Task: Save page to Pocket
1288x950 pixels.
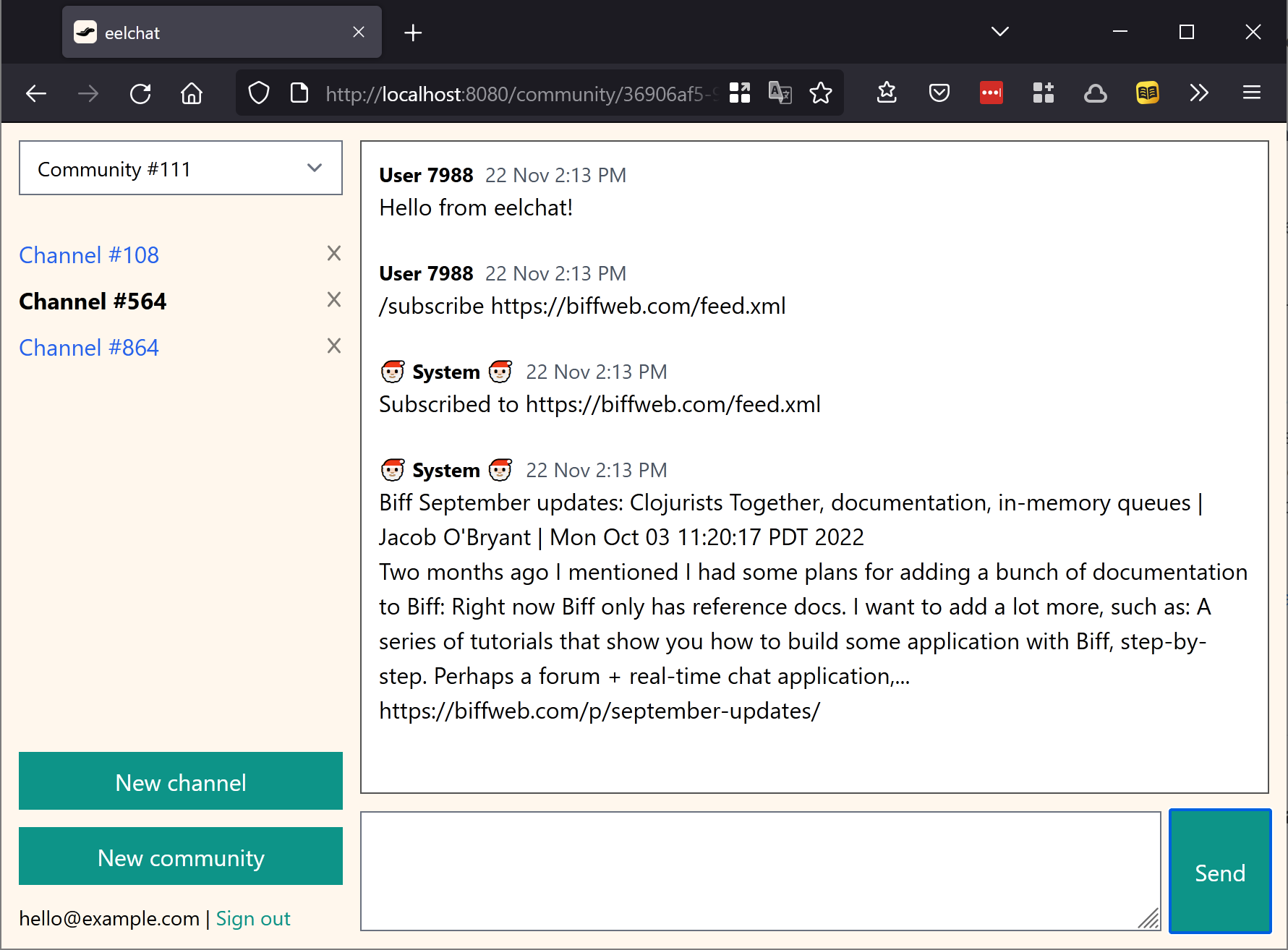Action: tap(939, 93)
